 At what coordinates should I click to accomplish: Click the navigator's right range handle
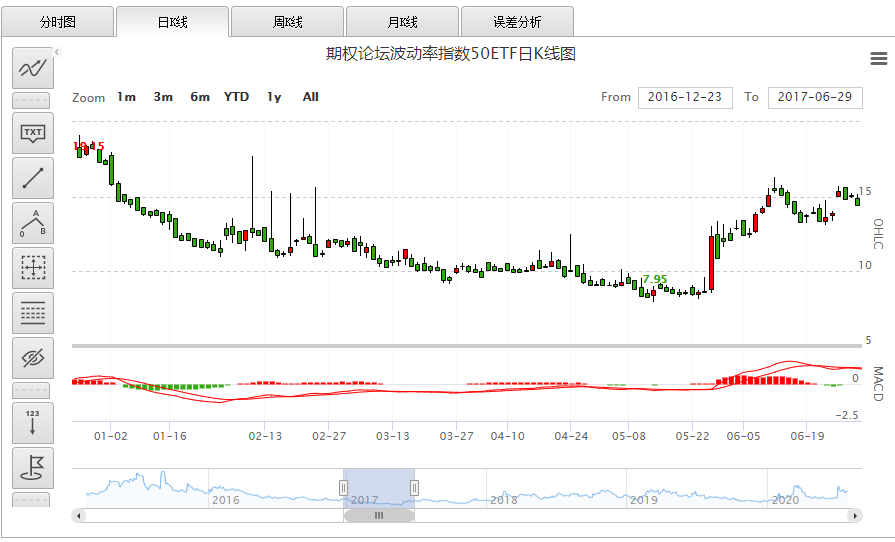(x=414, y=487)
